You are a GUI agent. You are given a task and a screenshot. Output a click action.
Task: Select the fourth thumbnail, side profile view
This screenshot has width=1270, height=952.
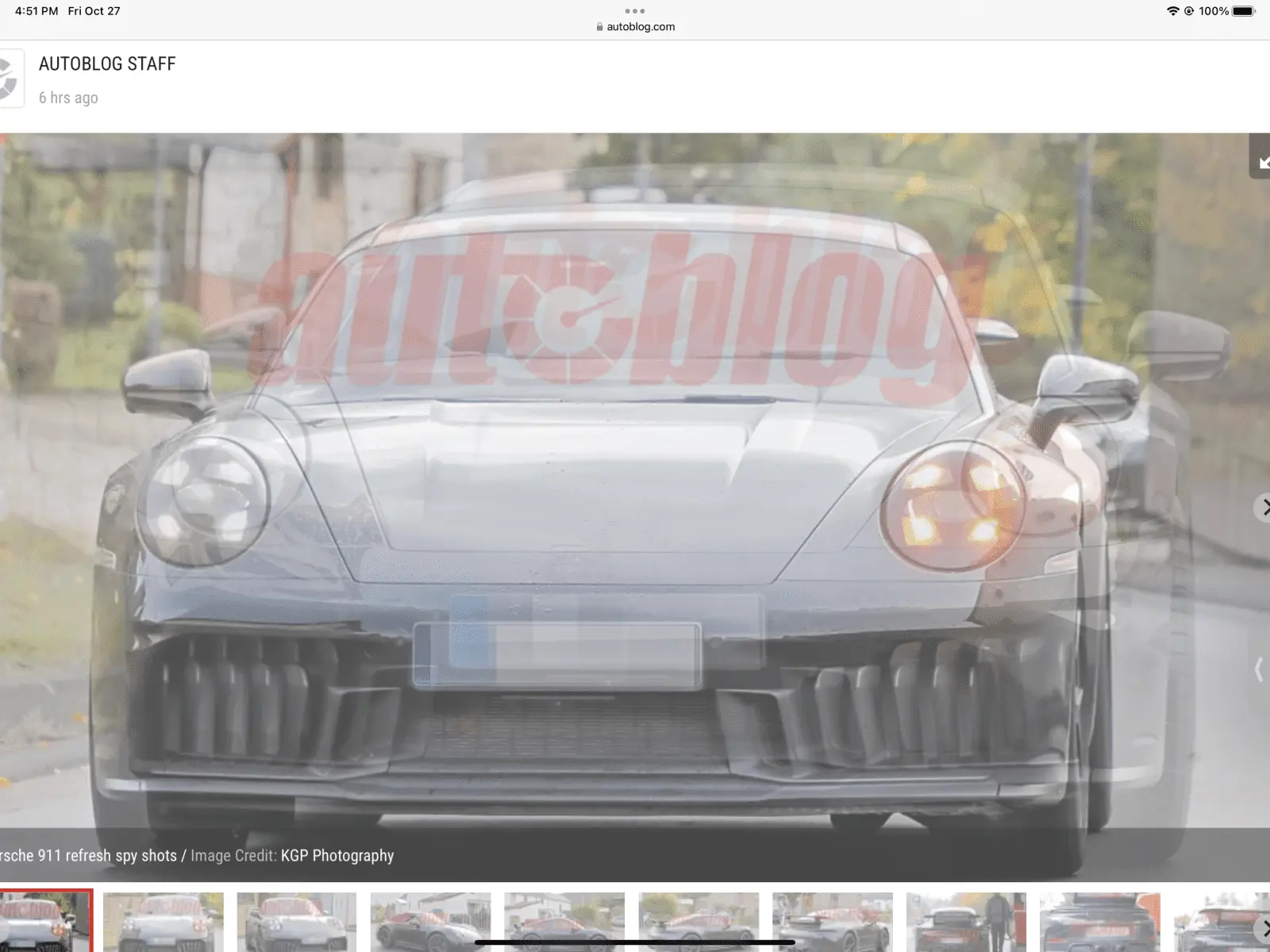(x=431, y=923)
